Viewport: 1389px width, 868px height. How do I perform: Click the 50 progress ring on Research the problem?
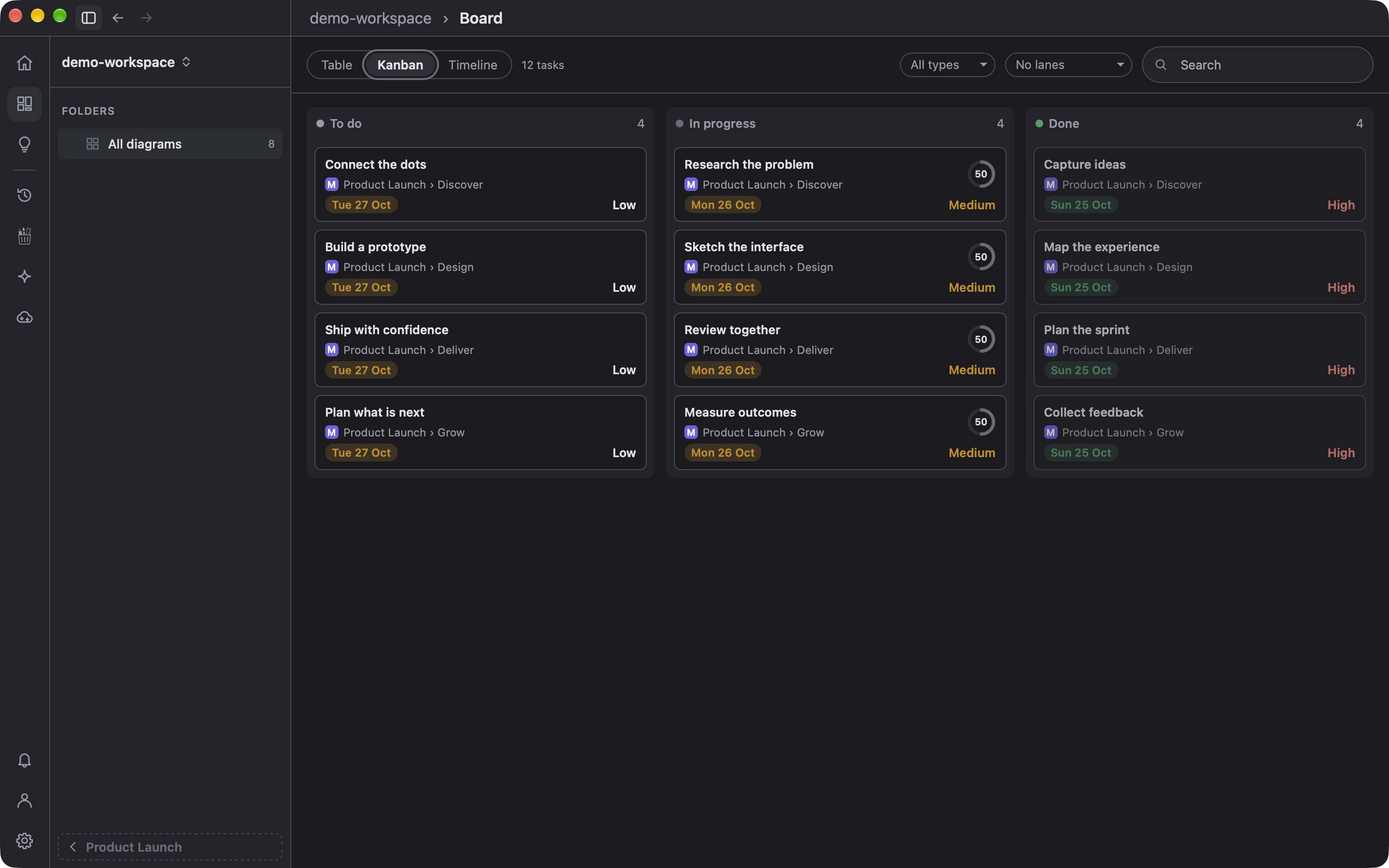click(981, 174)
